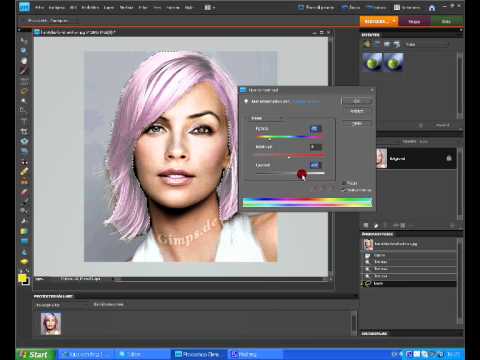480x360 pixels.
Task: Select the Lasso tool
Action: click(x=24, y=91)
